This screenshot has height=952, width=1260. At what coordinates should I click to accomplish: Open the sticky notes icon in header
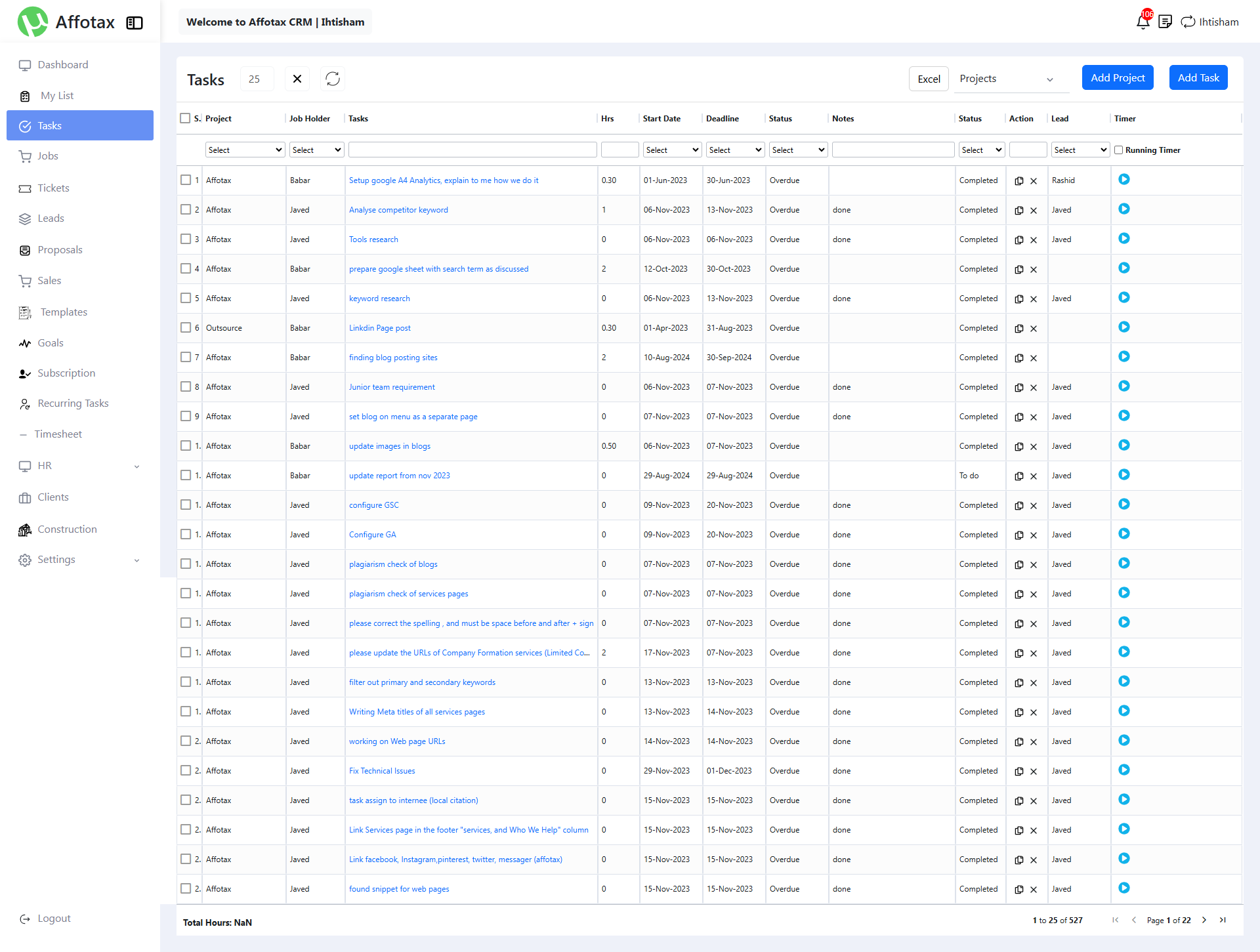point(1165,22)
